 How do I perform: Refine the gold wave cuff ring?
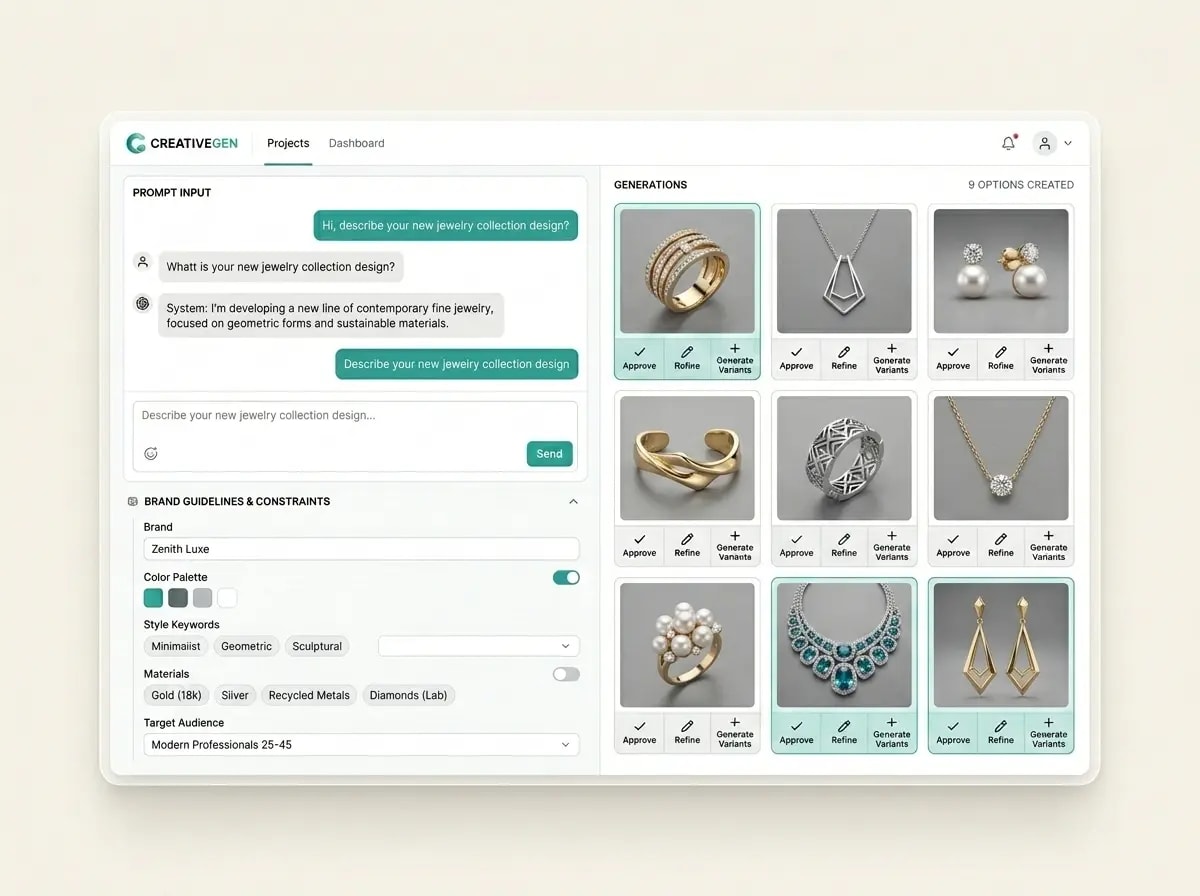(687, 545)
